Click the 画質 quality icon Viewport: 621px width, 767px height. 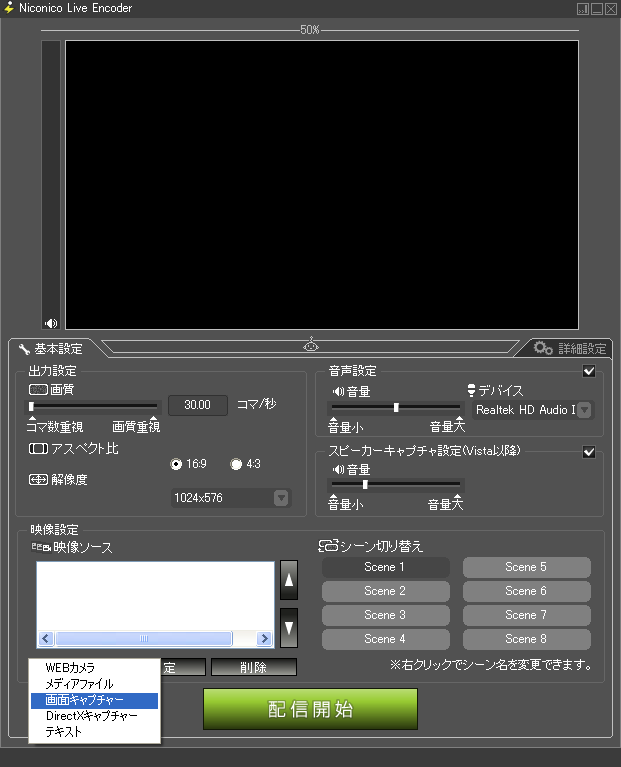[38, 390]
